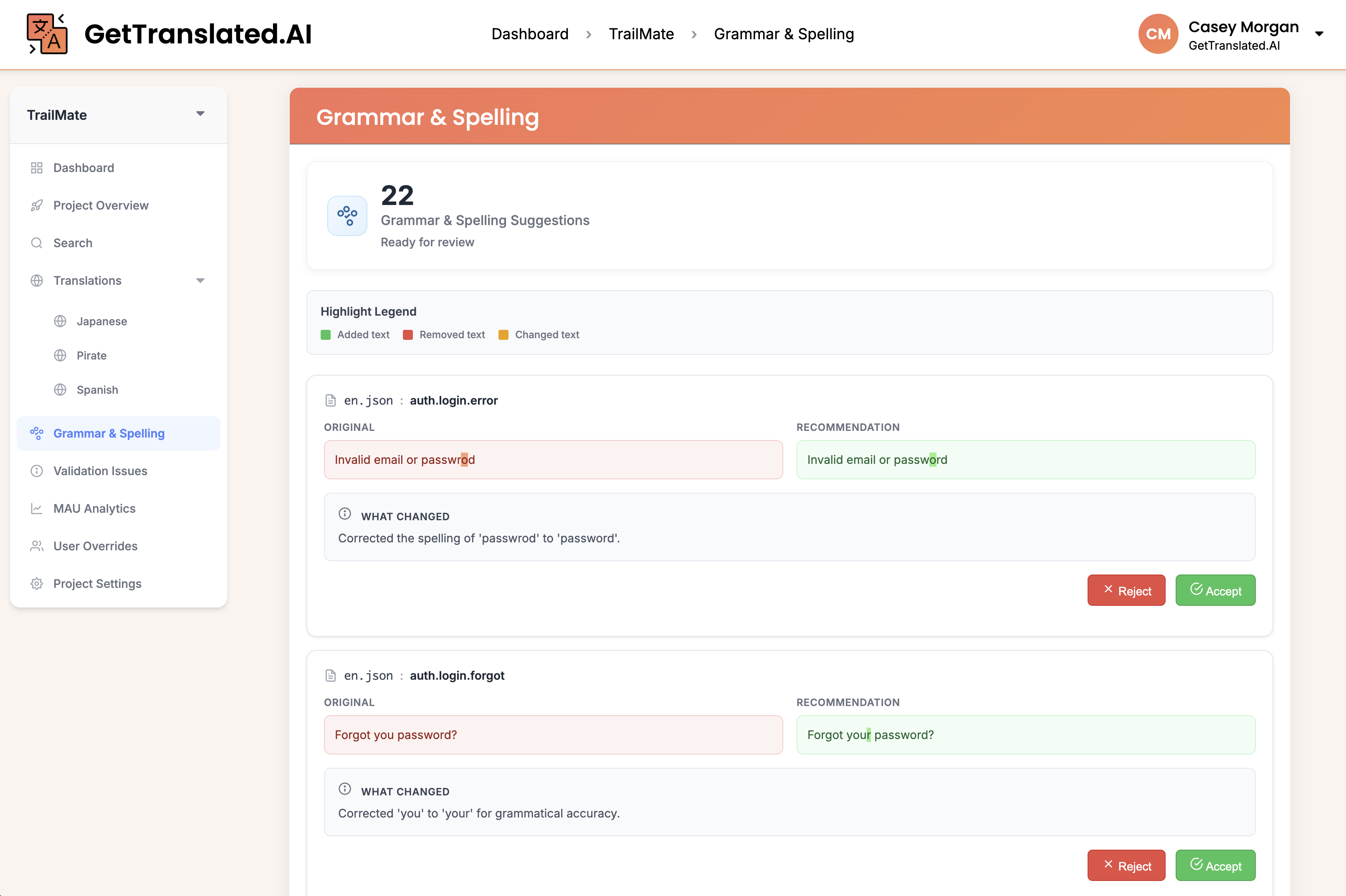This screenshot has height=896, width=1346.
Task: Navigate to Dashboard in the breadcrumb
Action: pos(530,34)
